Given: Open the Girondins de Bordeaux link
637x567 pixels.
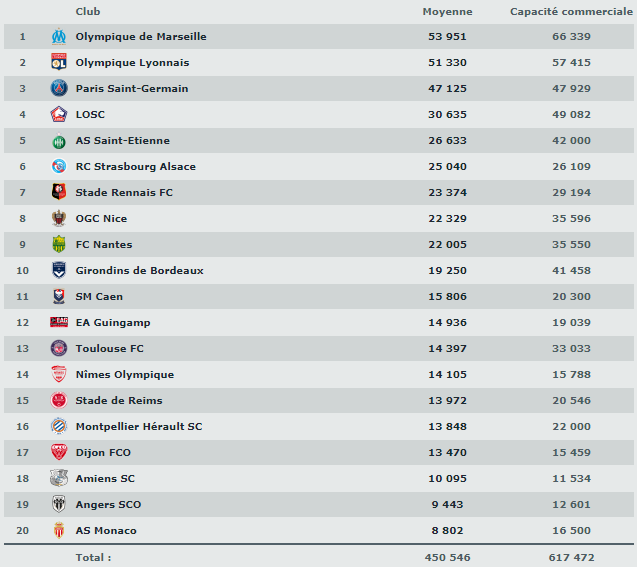Looking at the screenshot, I should pos(139,270).
